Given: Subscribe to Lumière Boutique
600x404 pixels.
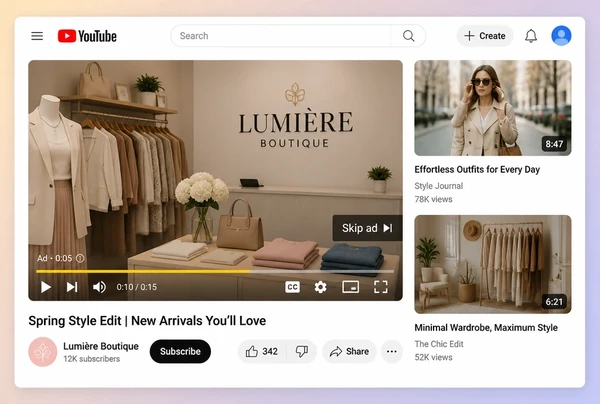Looking at the screenshot, I should point(180,351).
